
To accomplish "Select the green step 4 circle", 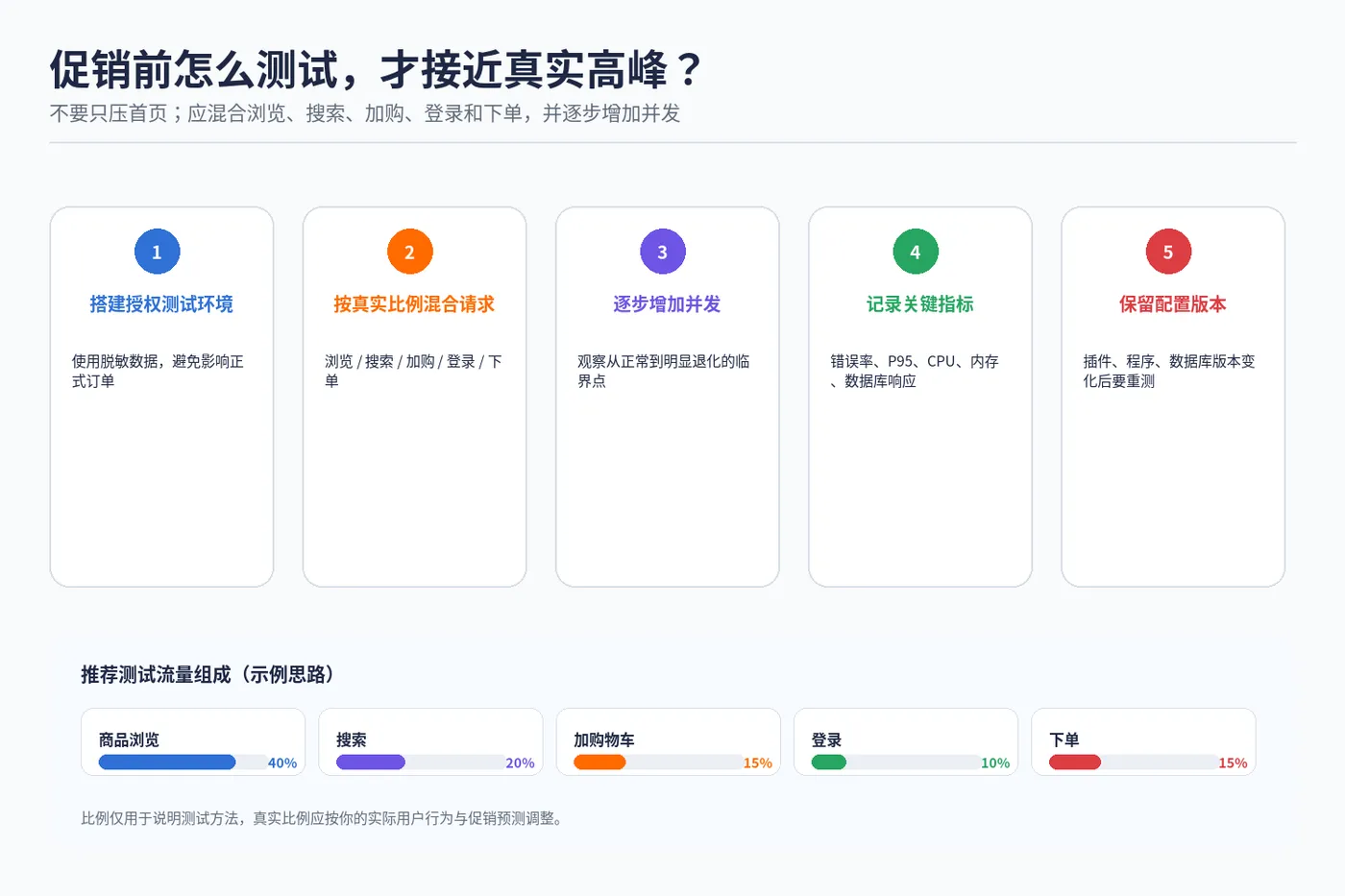I will click(x=916, y=252).
